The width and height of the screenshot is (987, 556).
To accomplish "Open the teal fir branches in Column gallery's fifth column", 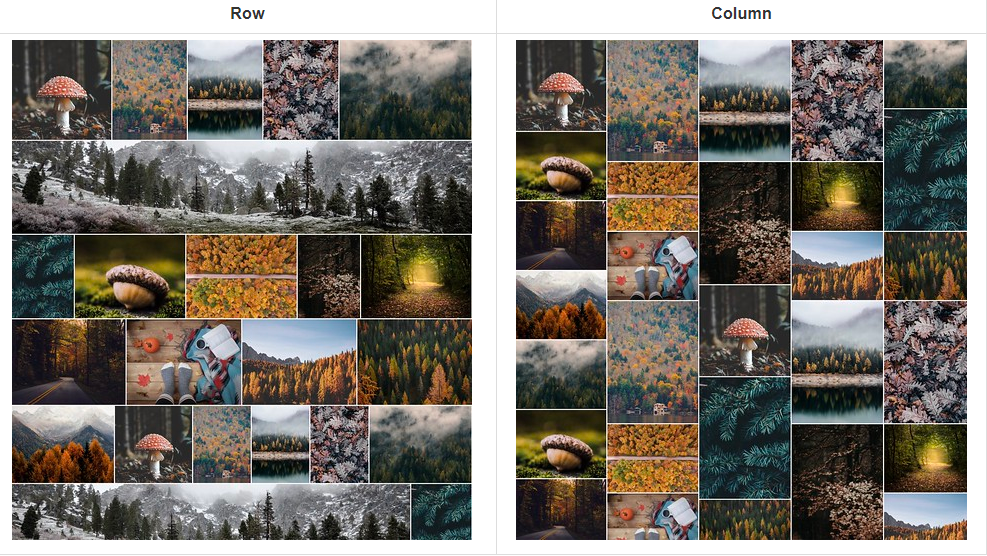I will click(x=925, y=170).
